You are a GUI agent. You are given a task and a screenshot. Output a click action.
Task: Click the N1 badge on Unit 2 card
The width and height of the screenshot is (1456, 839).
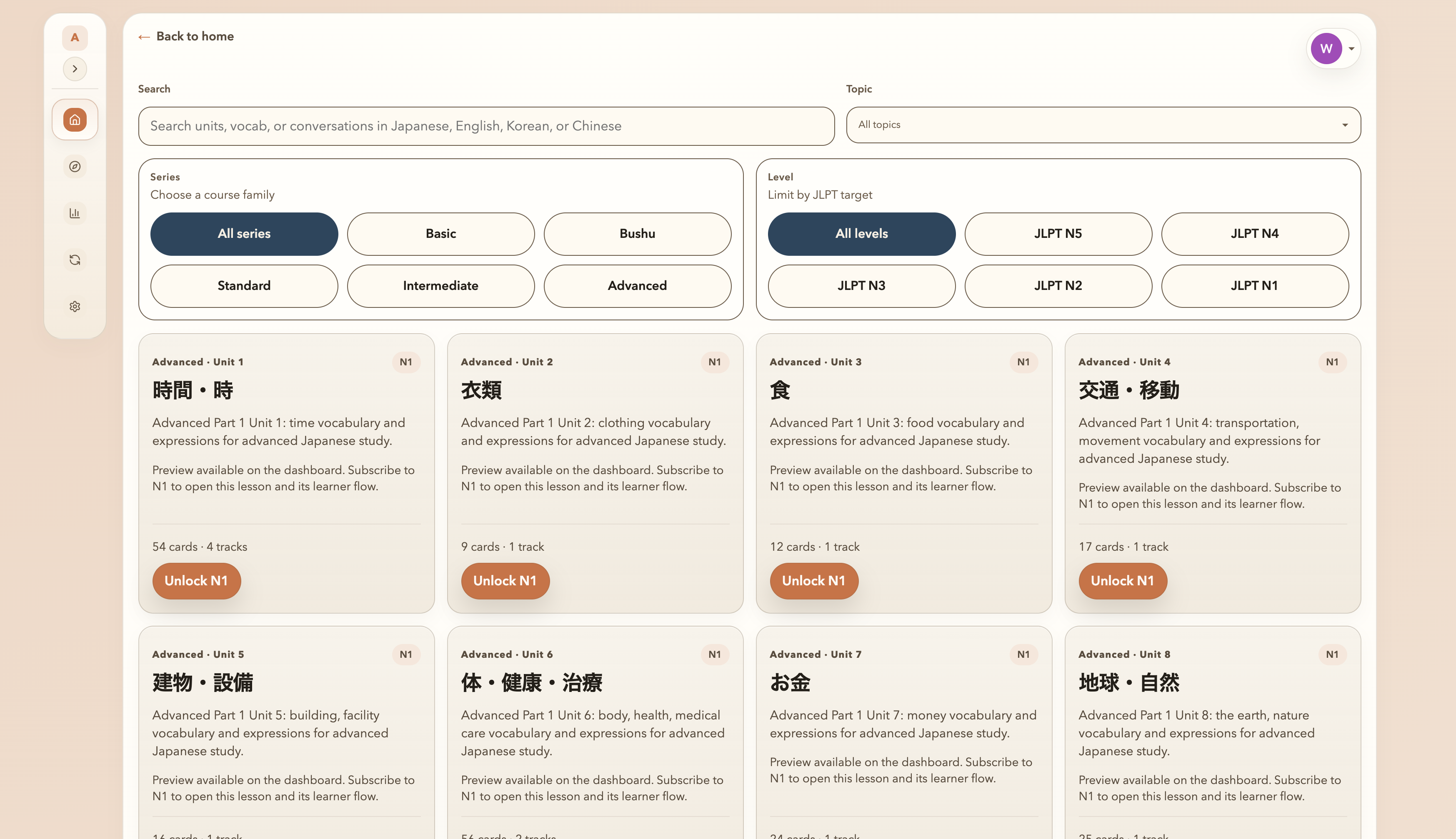pyautogui.click(x=715, y=362)
